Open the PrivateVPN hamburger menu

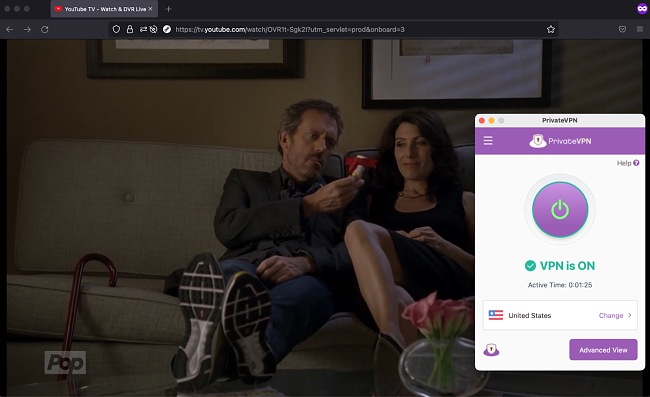(x=488, y=140)
